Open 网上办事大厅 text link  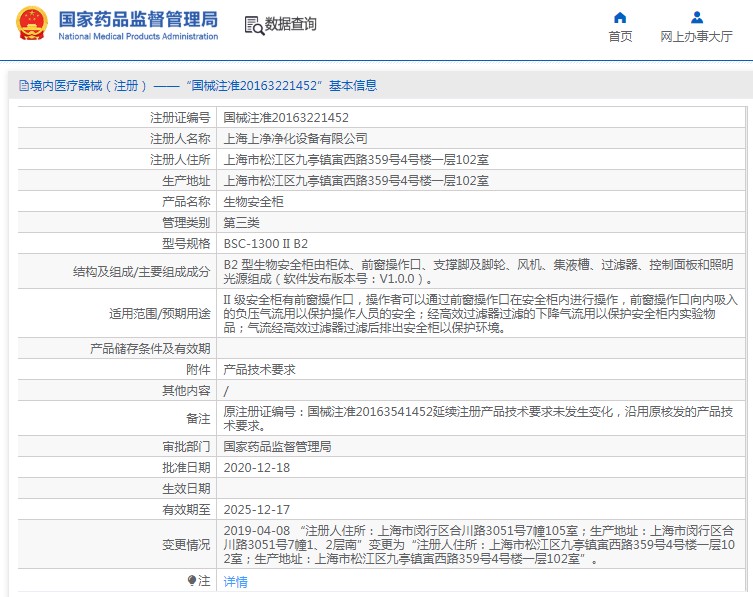click(696, 37)
